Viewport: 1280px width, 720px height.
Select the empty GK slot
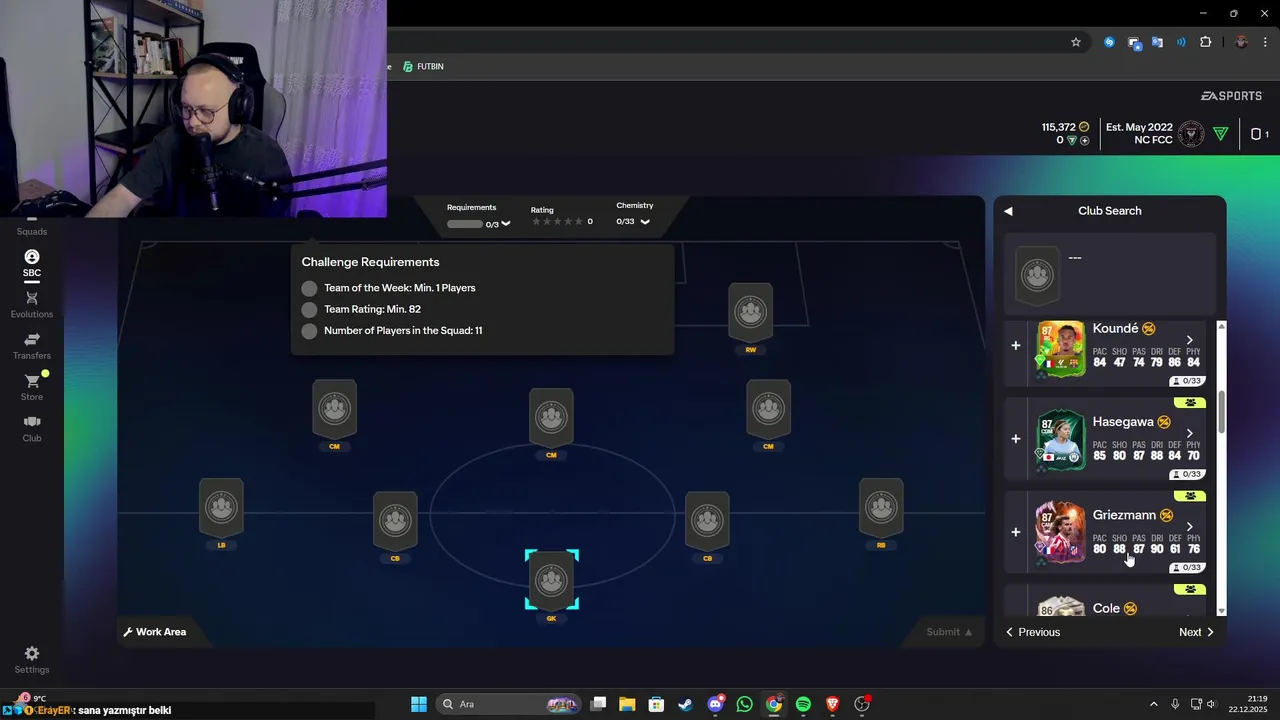[x=551, y=580]
